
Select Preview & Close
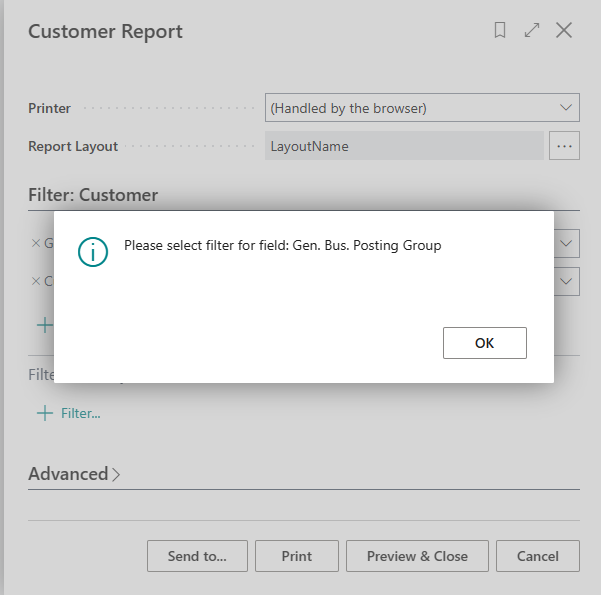[x=417, y=556]
